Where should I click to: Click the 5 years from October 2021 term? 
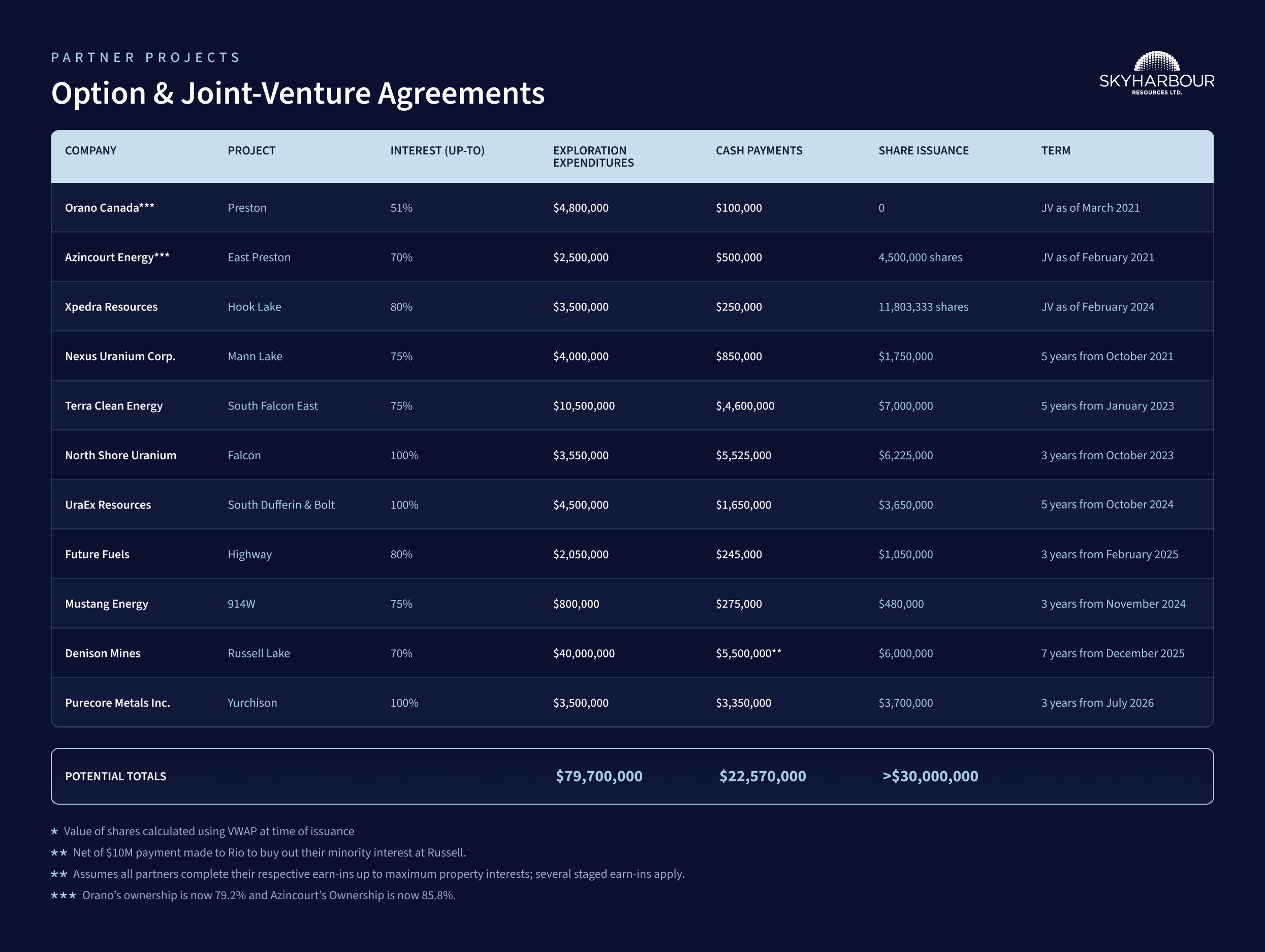[1106, 356]
